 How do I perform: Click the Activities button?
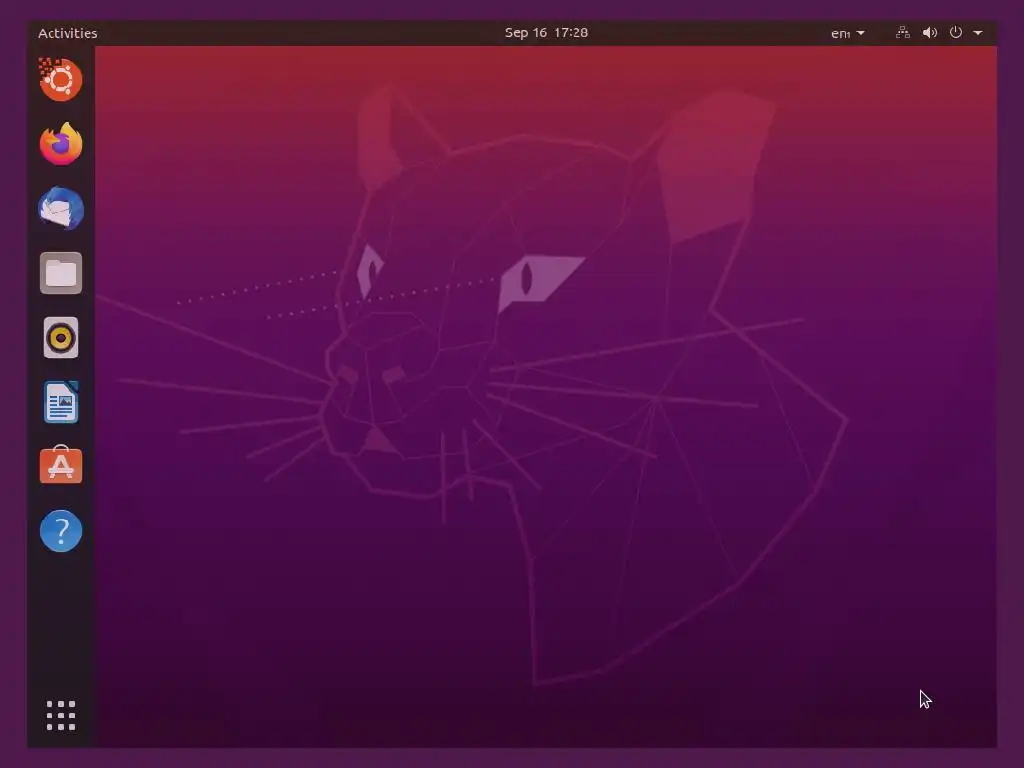coord(67,33)
